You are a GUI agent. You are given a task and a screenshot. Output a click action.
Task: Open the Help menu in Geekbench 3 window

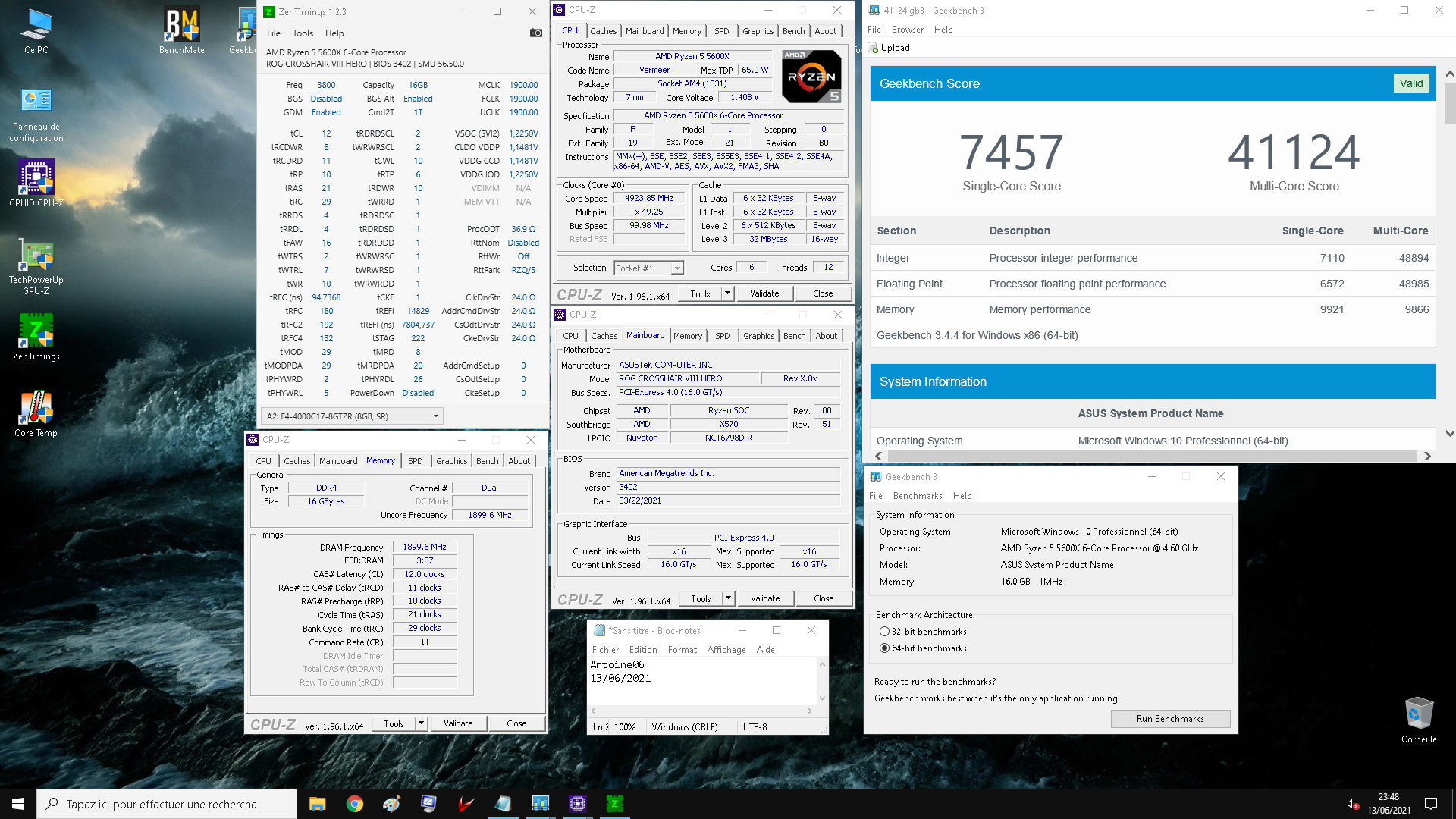pos(962,496)
